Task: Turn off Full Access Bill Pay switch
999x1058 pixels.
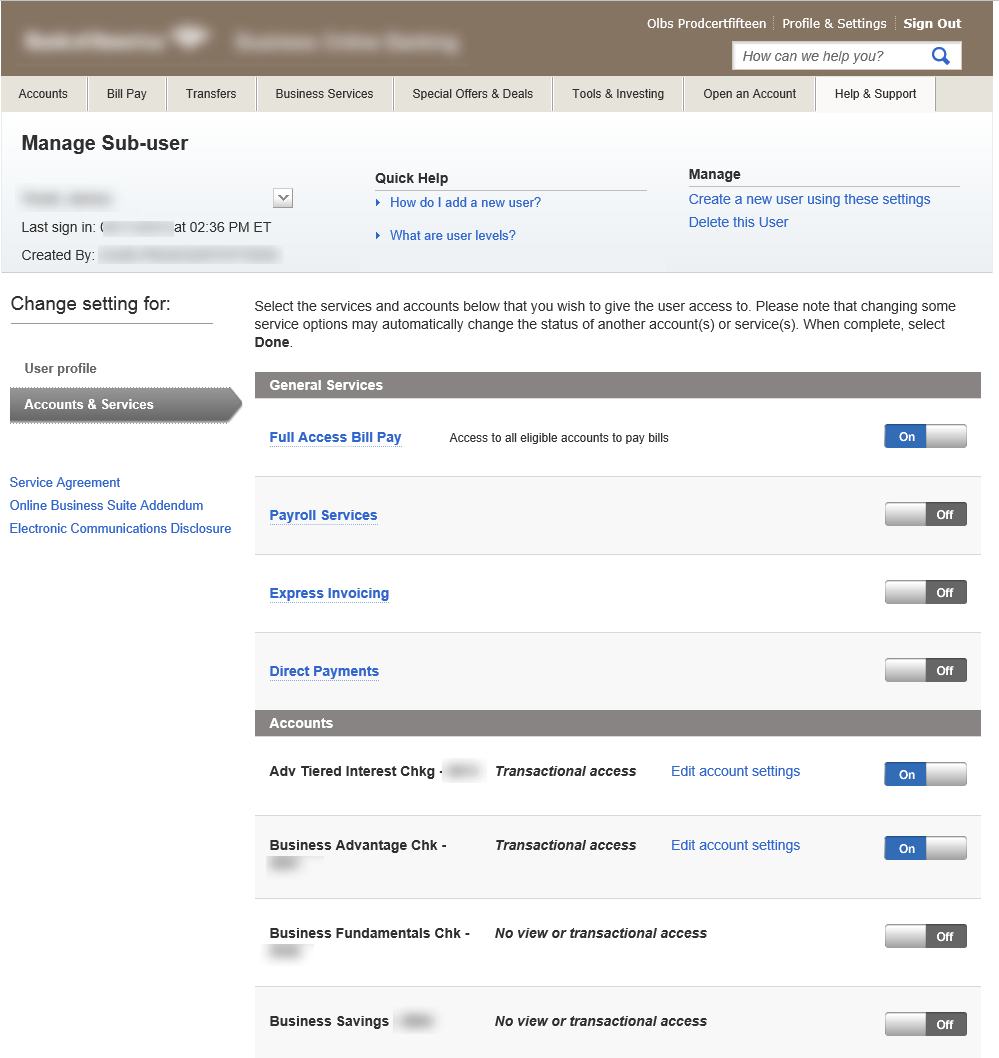Action: pyautogui.click(x=925, y=437)
